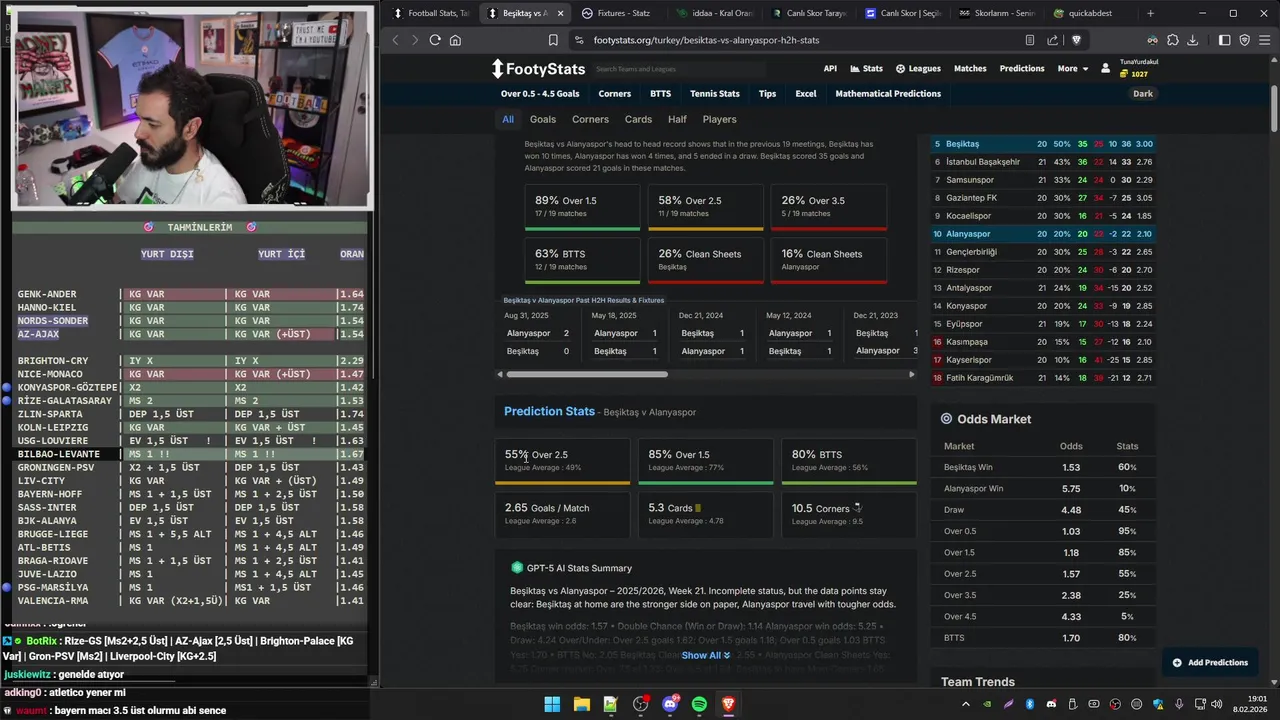Click the browser address bar URL
The width and height of the screenshot is (1280, 720).
point(706,40)
